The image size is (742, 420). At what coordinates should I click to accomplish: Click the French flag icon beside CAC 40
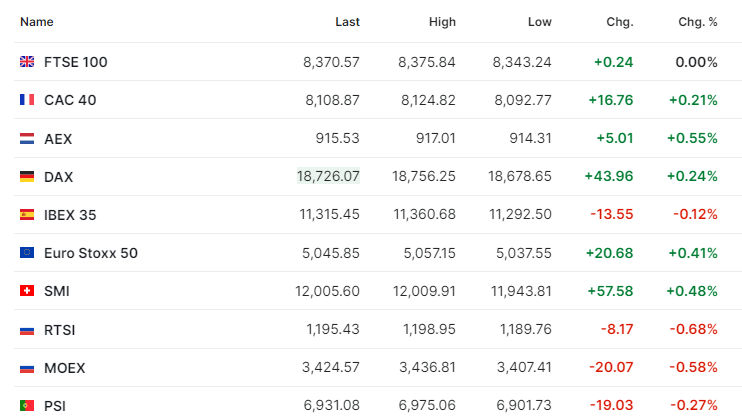(27, 99)
